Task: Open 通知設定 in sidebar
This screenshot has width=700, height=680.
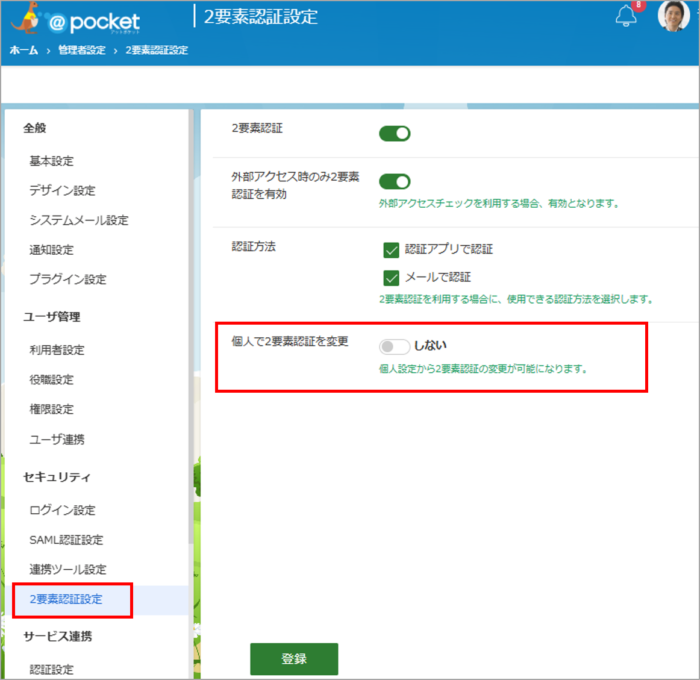Action: pos(51,250)
